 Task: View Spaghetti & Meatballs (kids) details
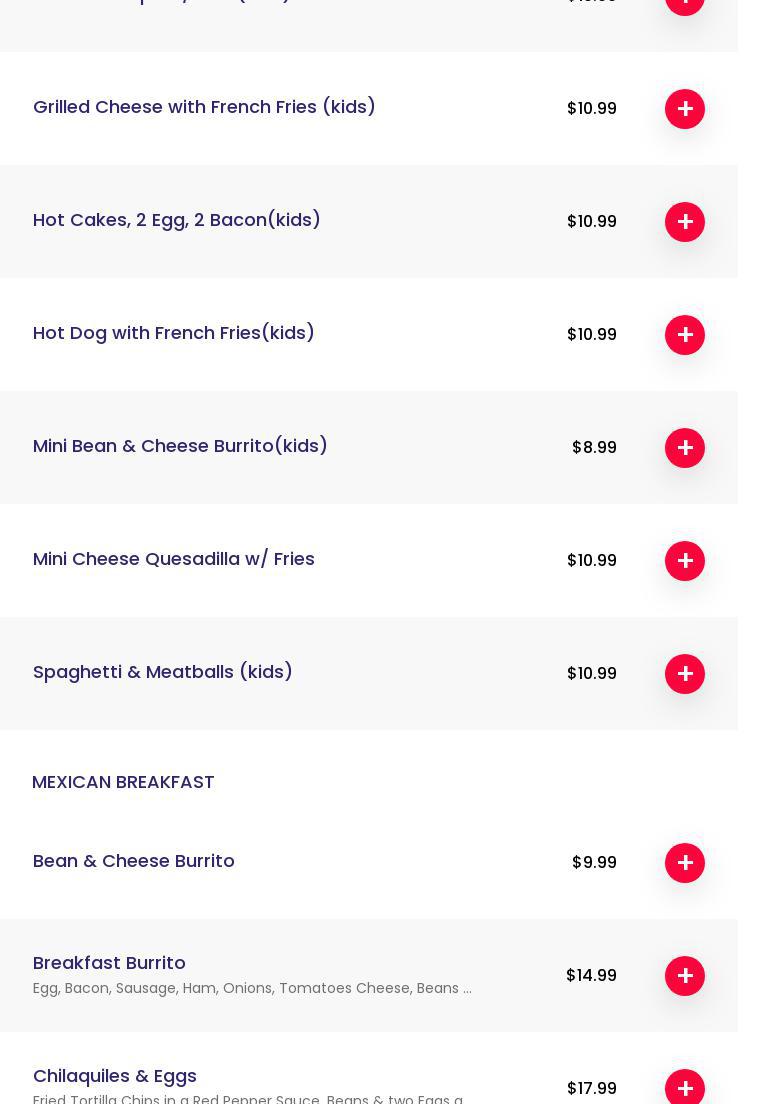point(162,672)
